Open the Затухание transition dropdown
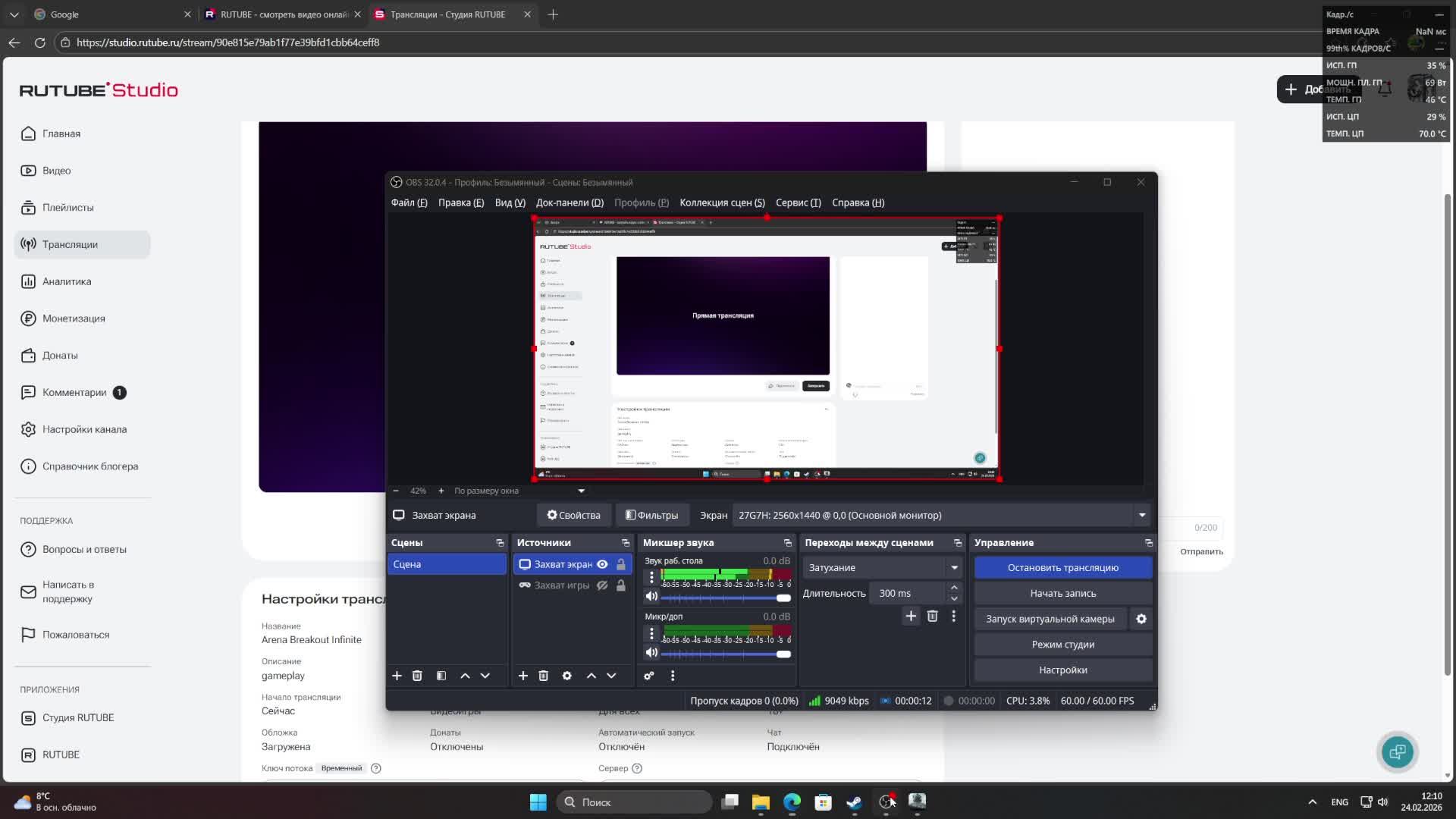1456x819 pixels. click(954, 568)
